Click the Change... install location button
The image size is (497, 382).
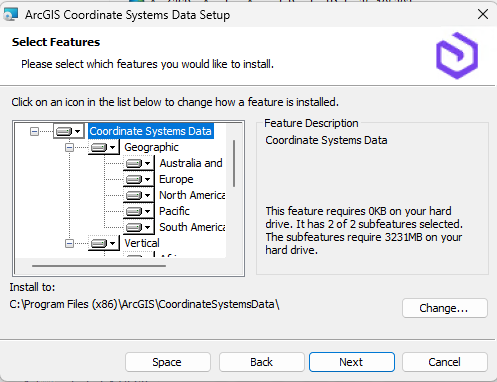coord(445,308)
